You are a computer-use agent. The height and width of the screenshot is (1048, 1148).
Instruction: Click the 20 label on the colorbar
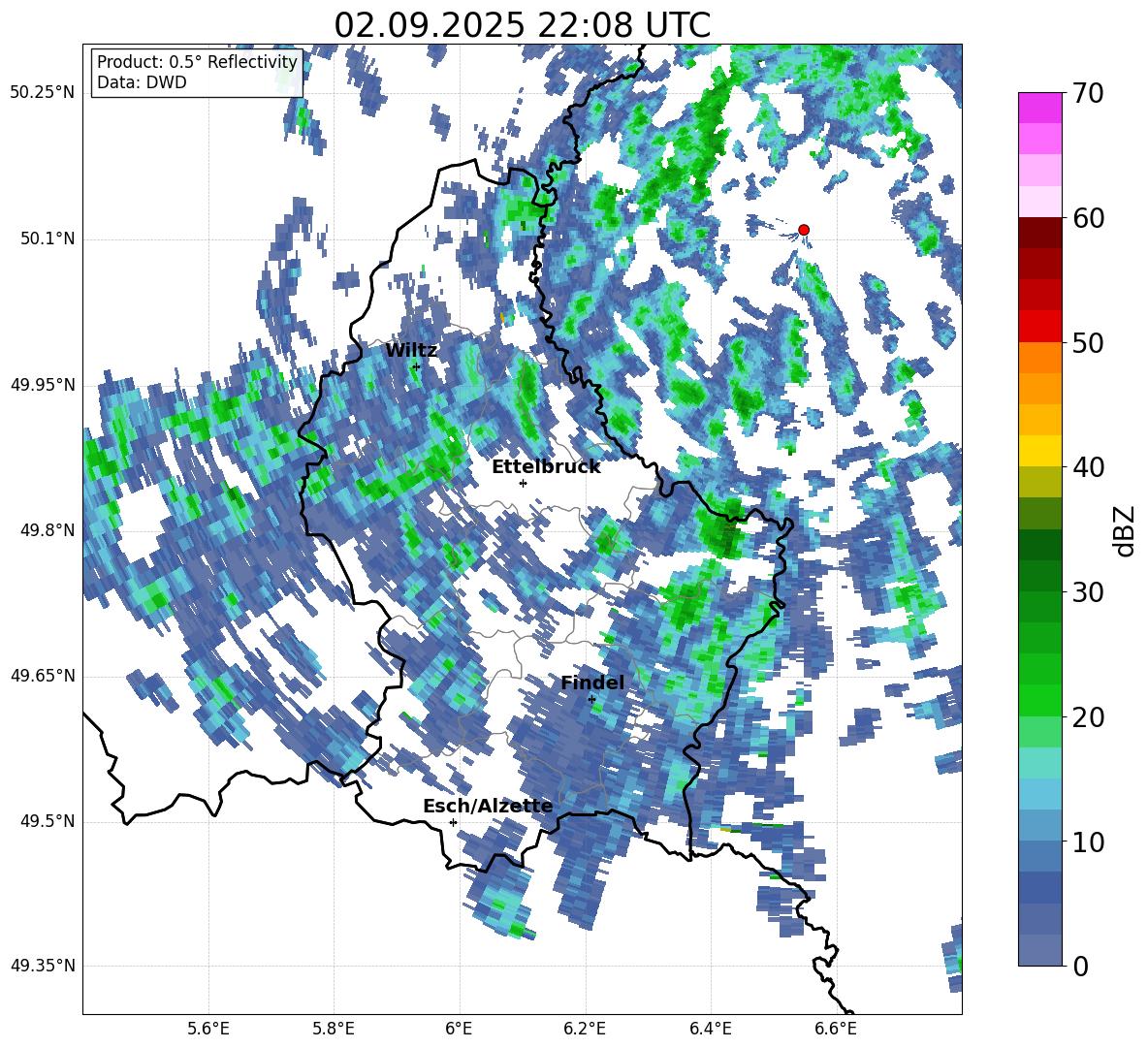click(x=1087, y=717)
